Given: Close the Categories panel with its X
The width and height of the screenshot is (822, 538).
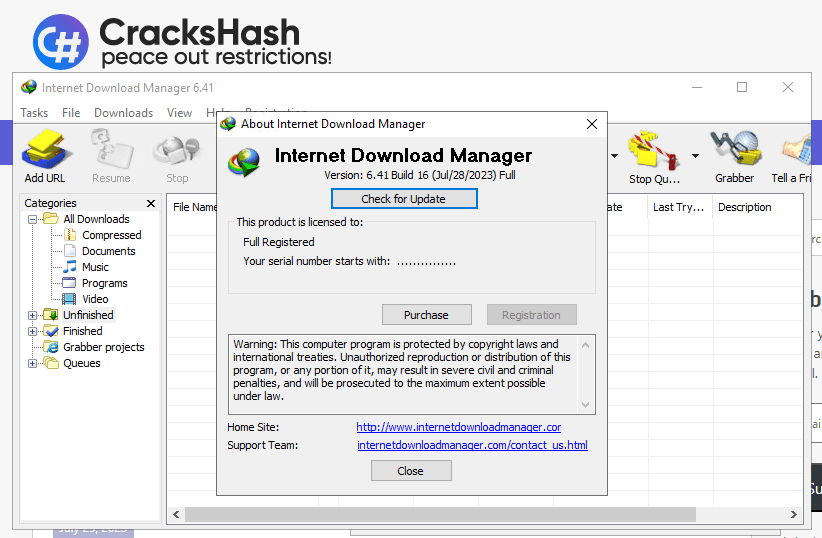Looking at the screenshot, I should (x=151, y=203).
